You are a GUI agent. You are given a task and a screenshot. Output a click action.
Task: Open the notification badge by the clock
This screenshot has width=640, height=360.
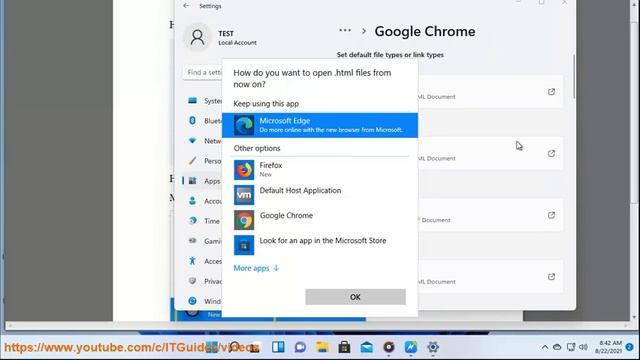tap(629, 347)
